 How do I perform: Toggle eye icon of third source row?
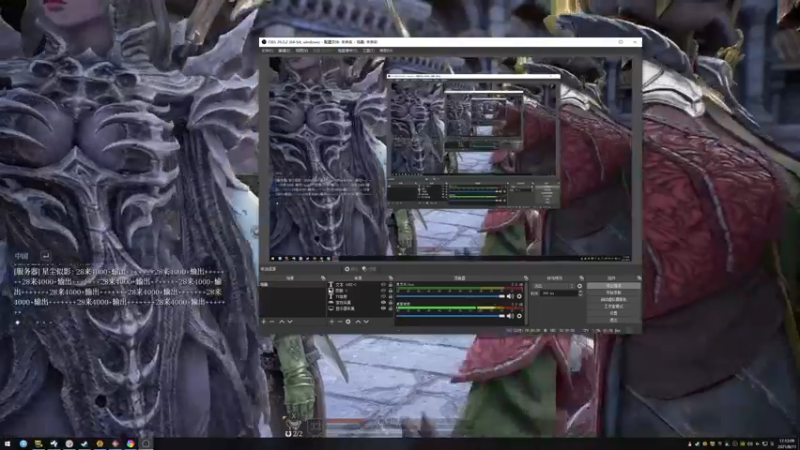click(x=383, y=296)
